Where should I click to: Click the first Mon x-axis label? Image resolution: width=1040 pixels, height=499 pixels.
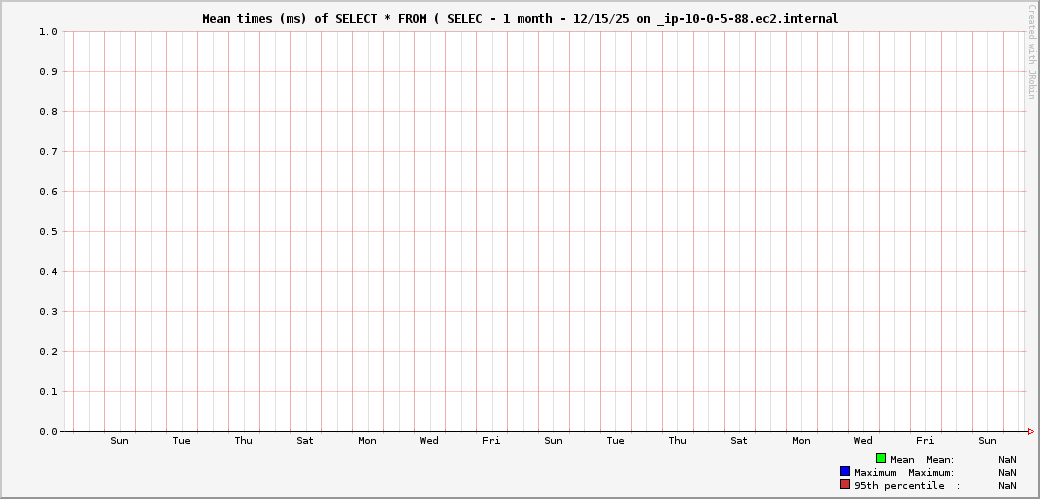(367, 441)
